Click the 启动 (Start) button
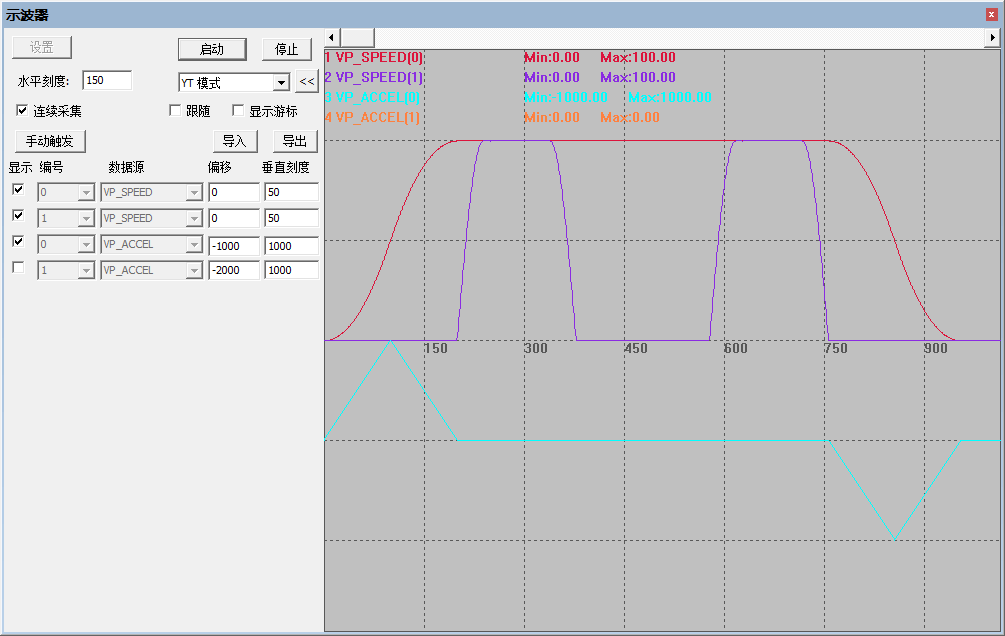Image resolution: width=1005 pixels, height=636 pixels. pos(213,49)
